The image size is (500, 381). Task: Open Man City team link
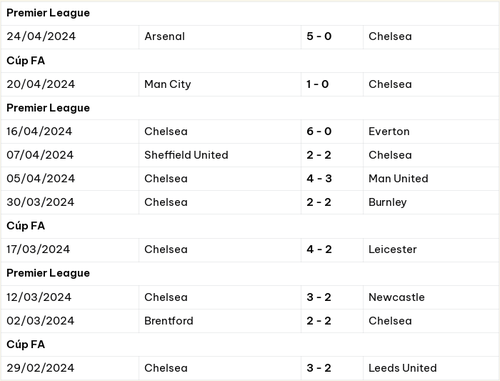(x=168, y=84)
